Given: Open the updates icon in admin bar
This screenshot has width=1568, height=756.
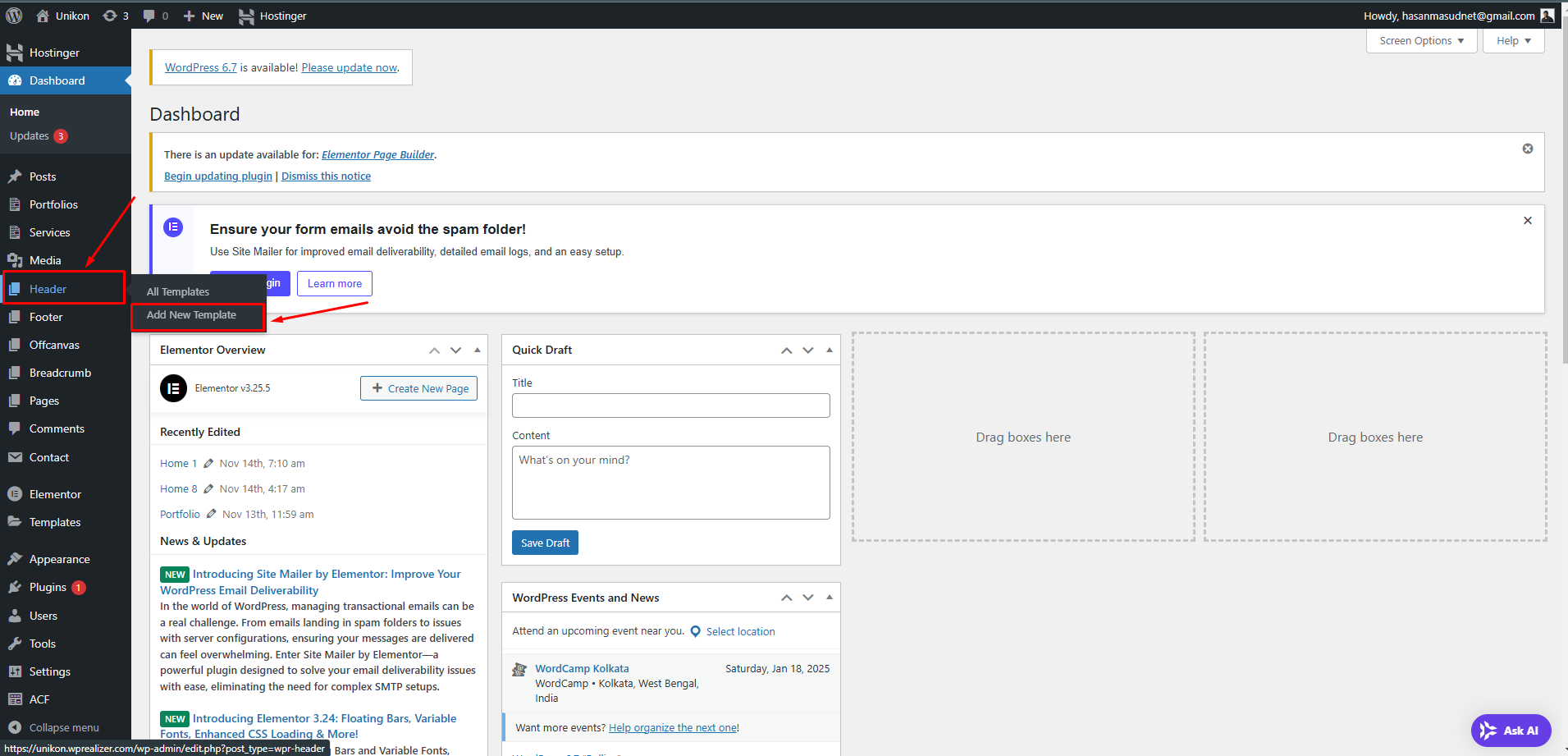Looking at the screenshot, I should 110,16.
